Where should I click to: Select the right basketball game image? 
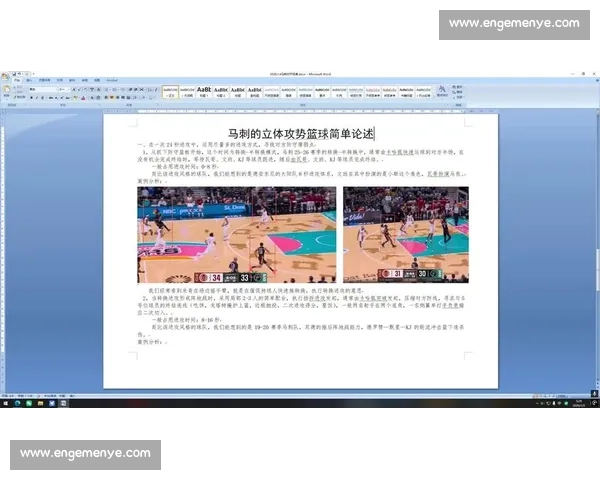(406, 235)
